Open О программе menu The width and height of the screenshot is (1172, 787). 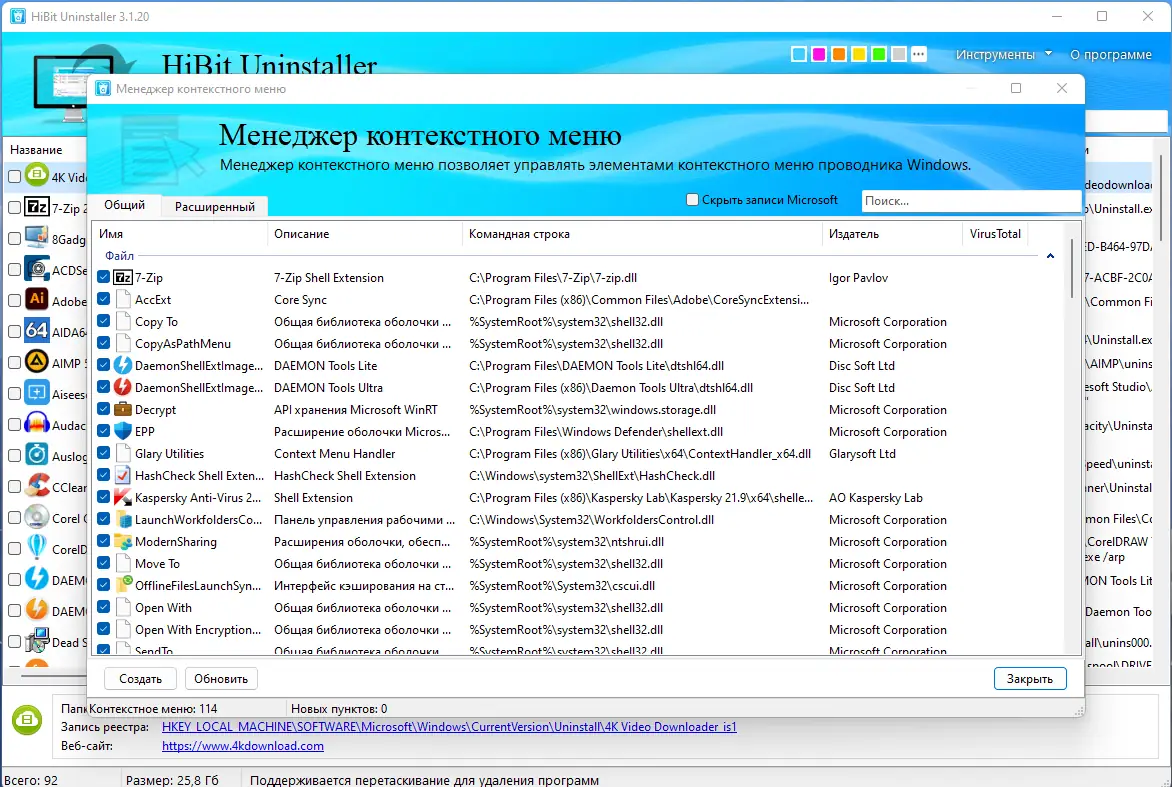click(x=1111, y=55)
